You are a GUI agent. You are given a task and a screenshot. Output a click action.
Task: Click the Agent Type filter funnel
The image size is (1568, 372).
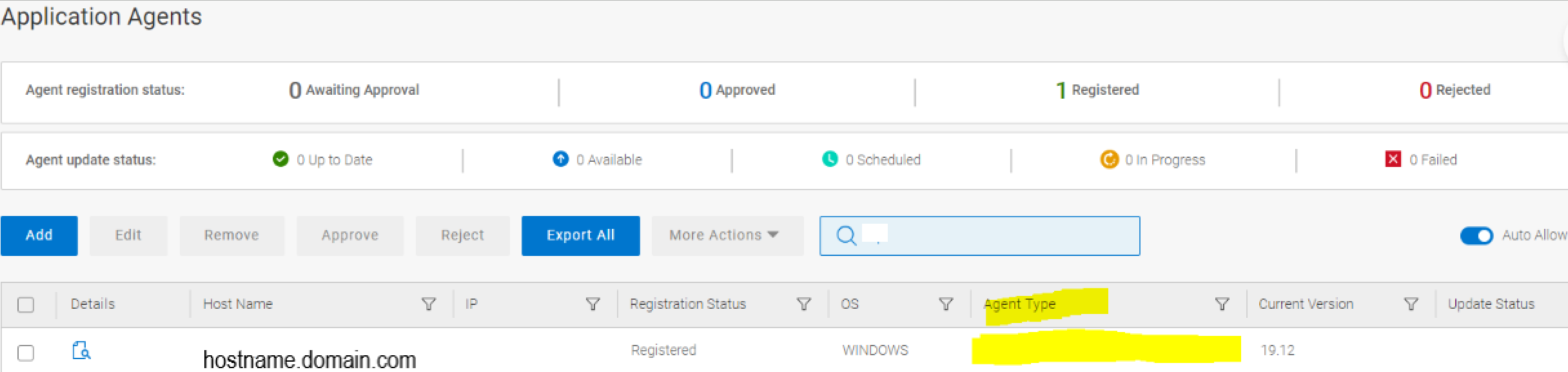tap(1222, 304)
